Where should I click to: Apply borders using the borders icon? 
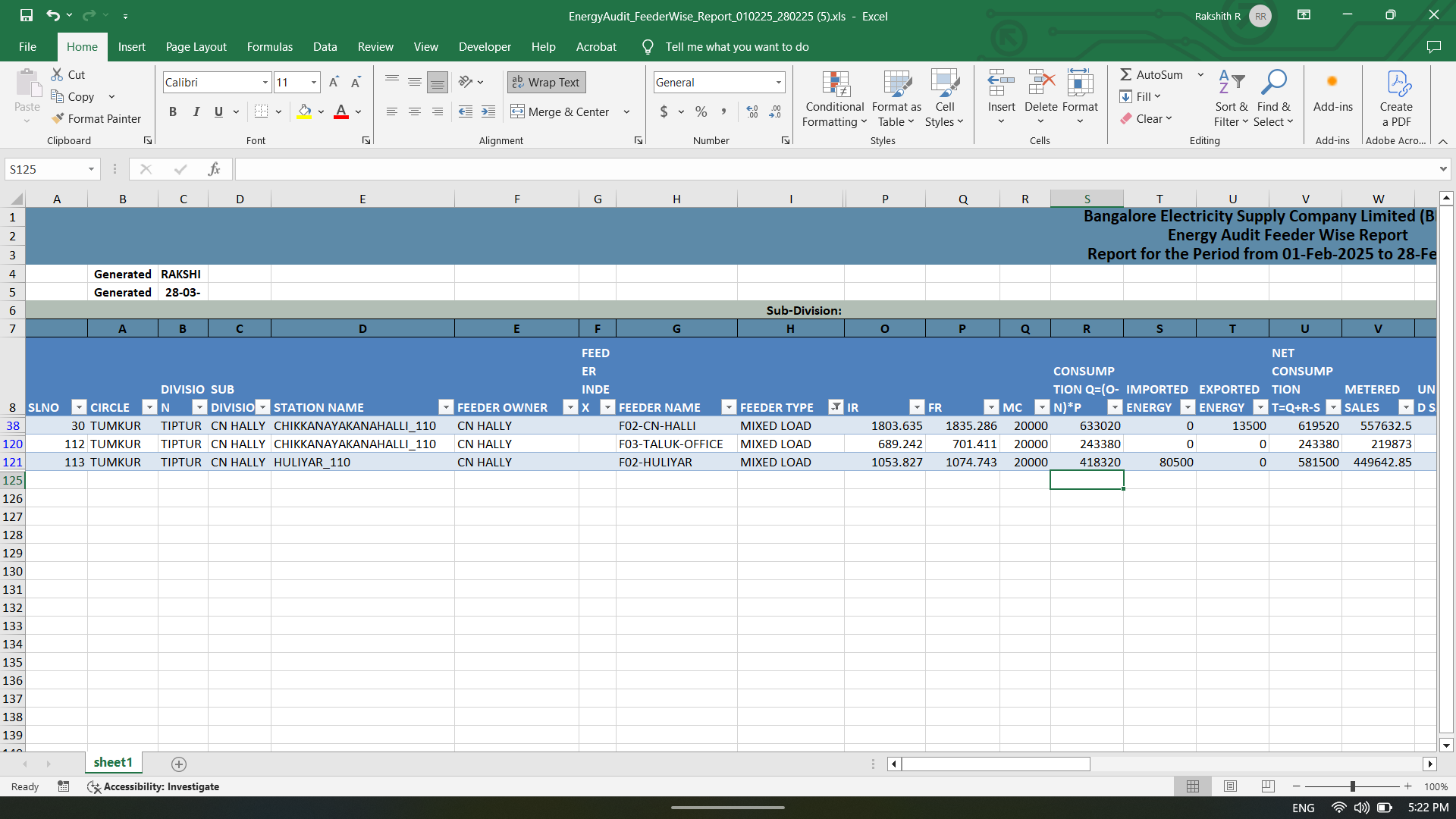coord(262,111)
